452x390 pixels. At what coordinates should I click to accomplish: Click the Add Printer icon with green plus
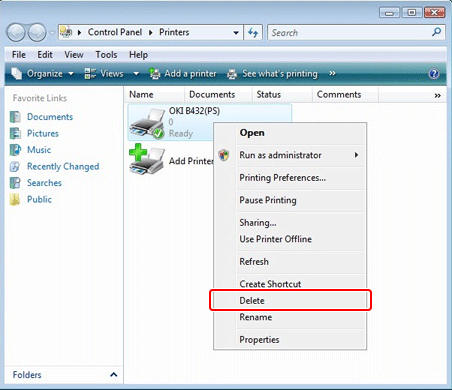click(x=147, y=159)
